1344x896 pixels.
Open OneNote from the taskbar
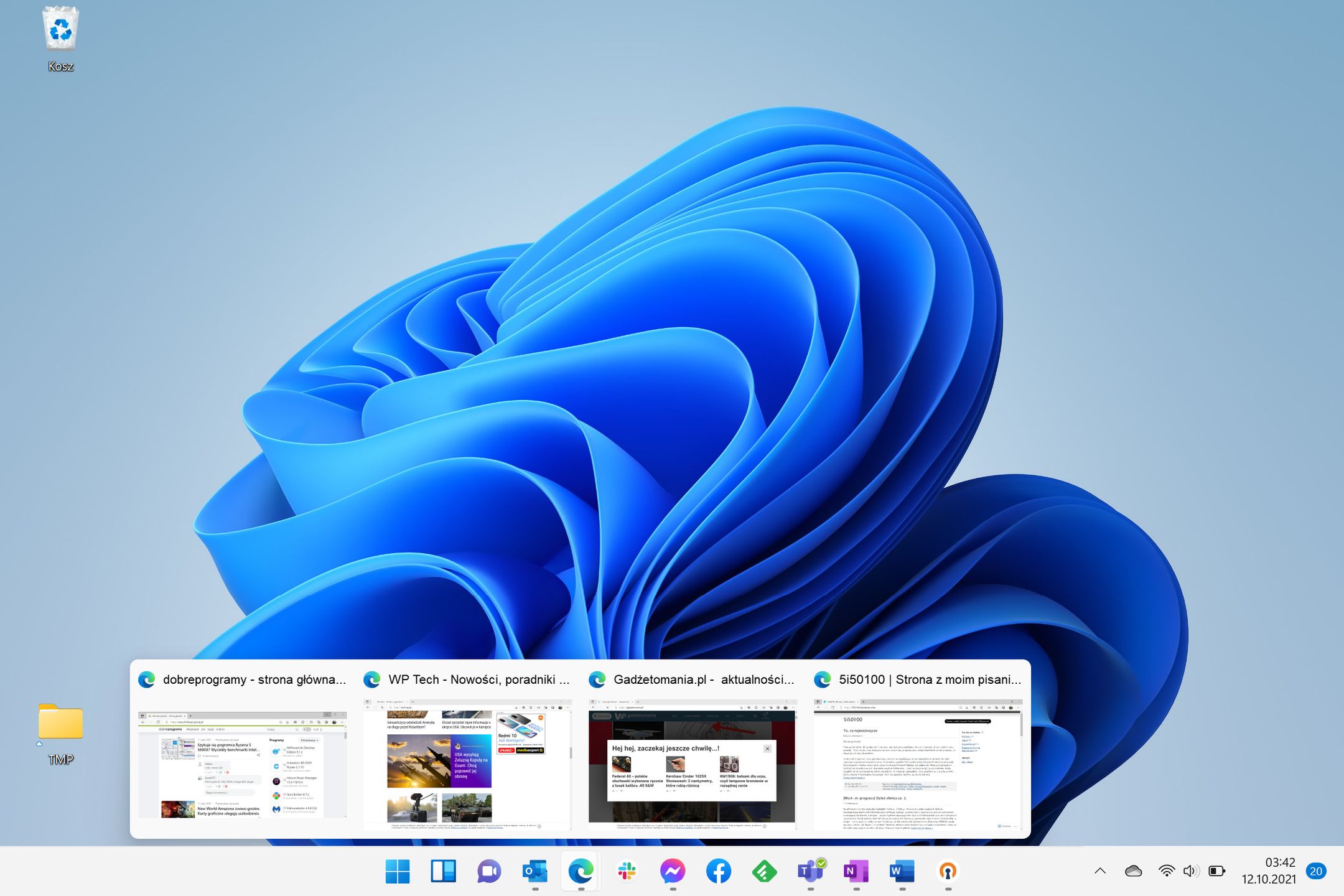click(x=857, y=872)
